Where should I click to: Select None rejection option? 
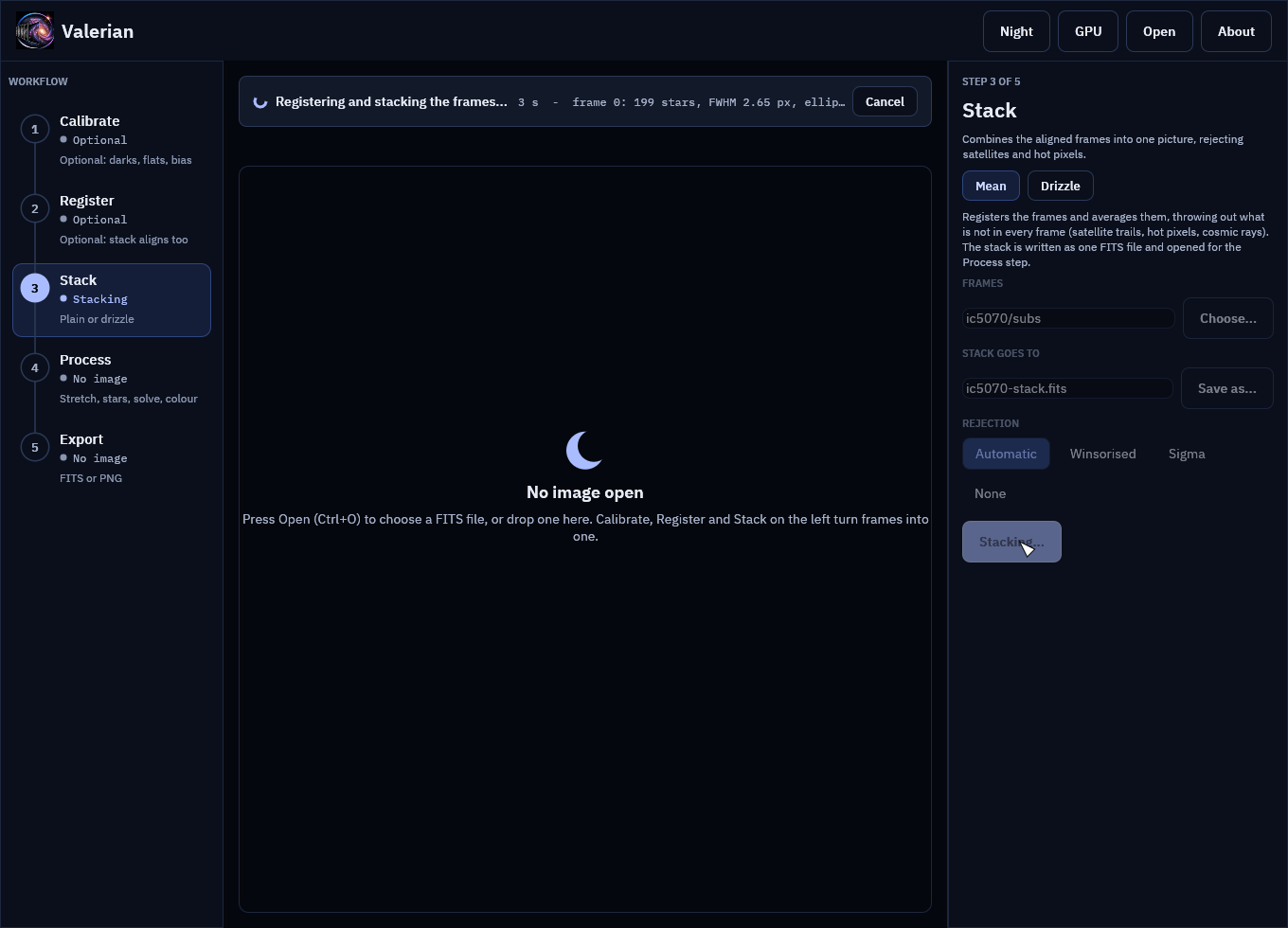[990, 493]
